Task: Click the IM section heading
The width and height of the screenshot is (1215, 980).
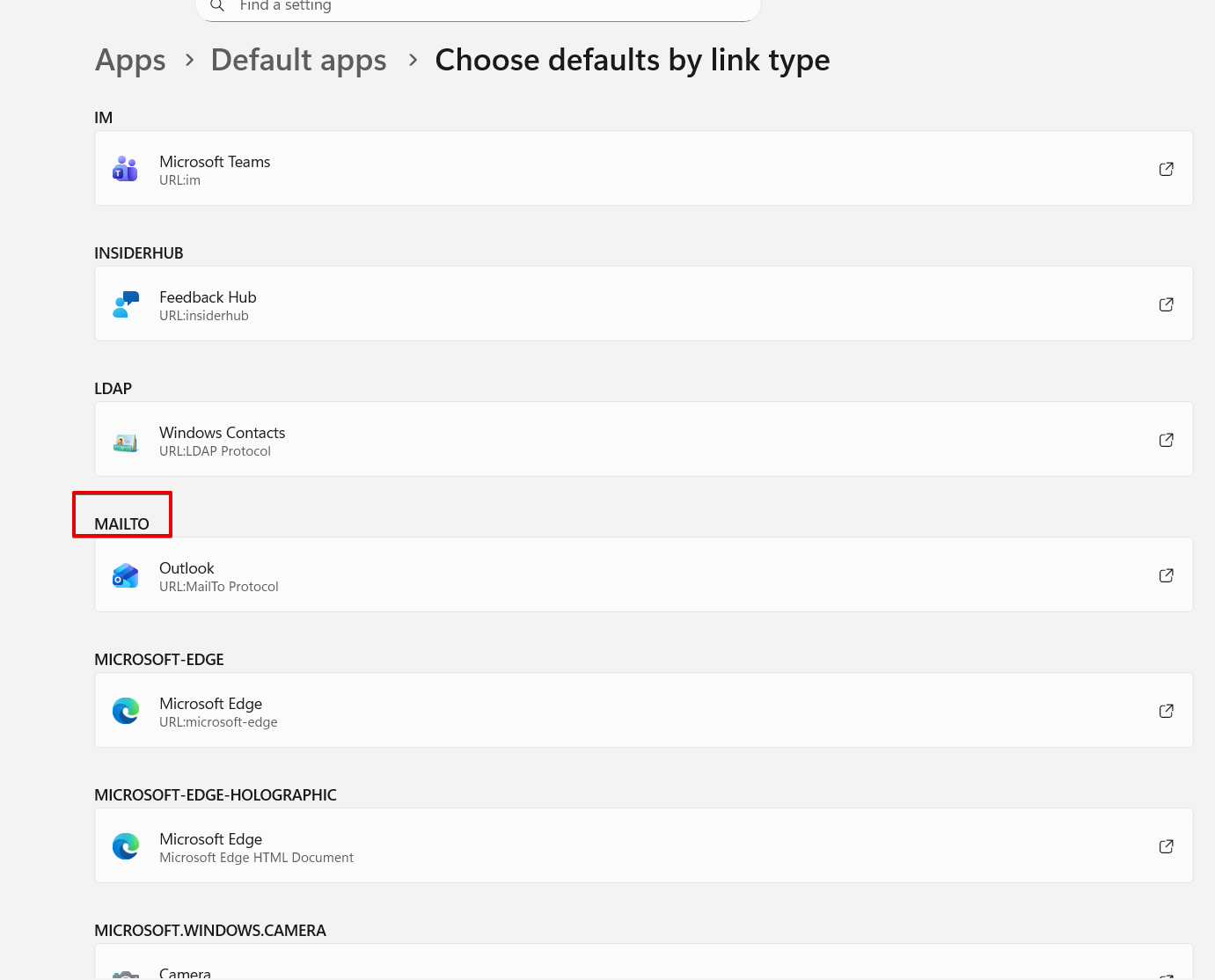Action: (104, 118)
